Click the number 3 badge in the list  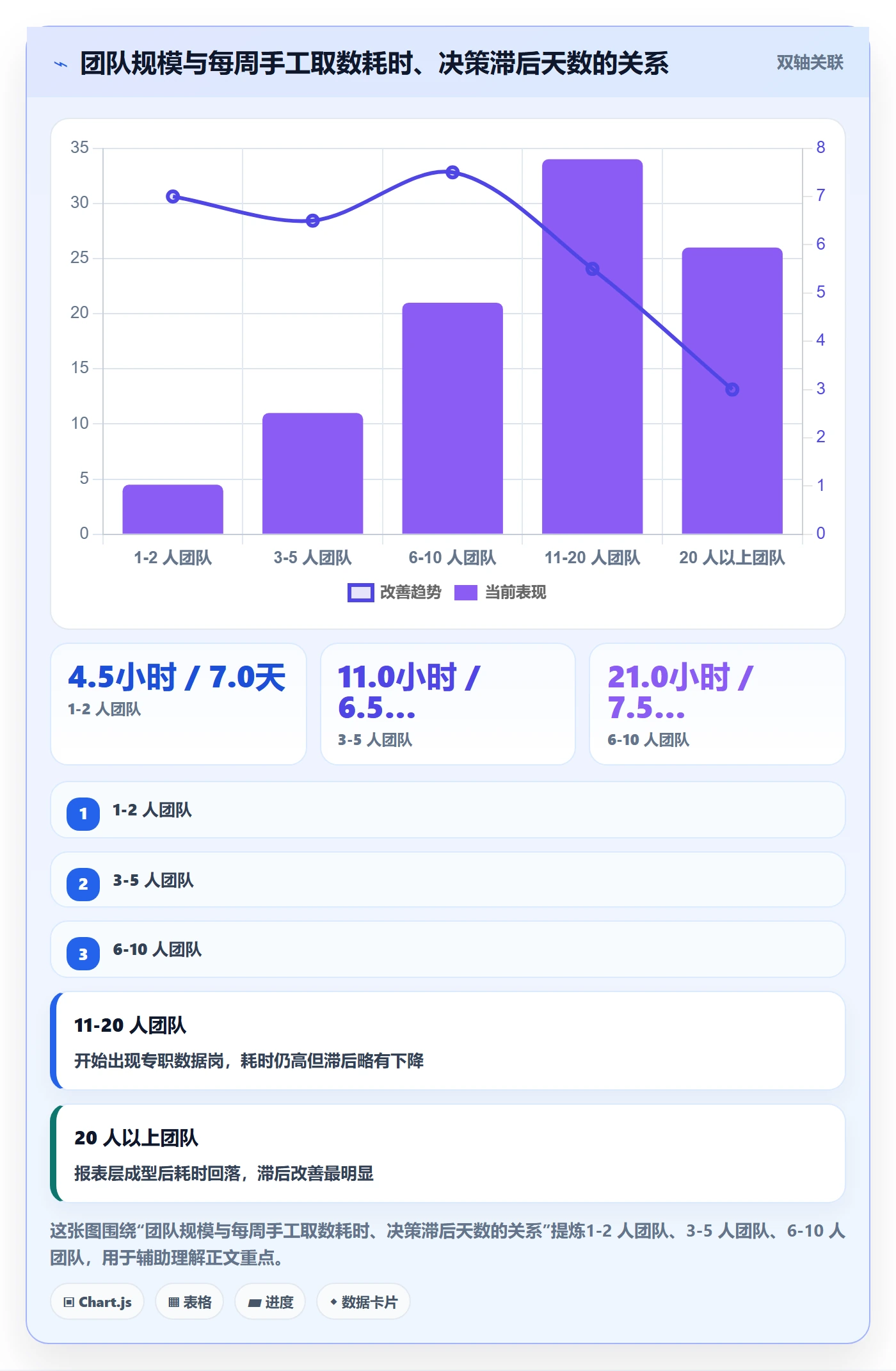click(83, 954)
